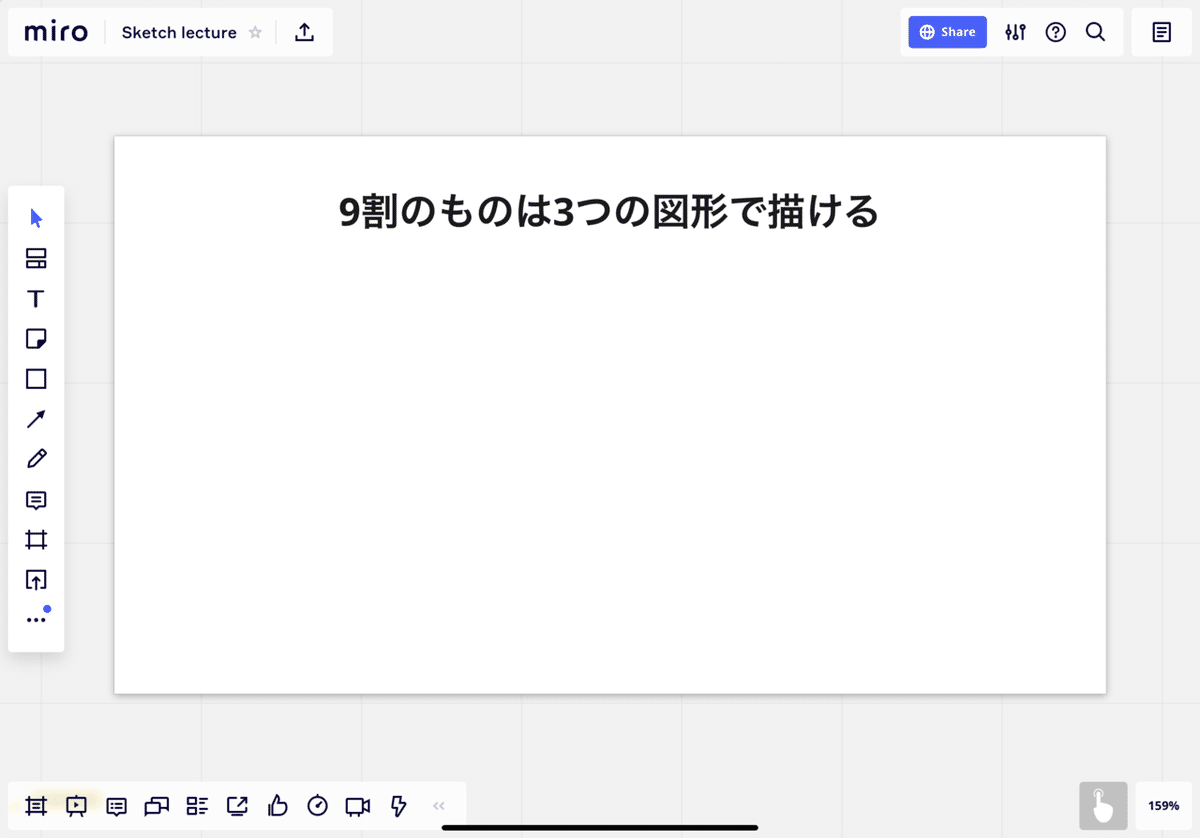Select the Frame tool
1200x838 pixels.
[36, 539]
